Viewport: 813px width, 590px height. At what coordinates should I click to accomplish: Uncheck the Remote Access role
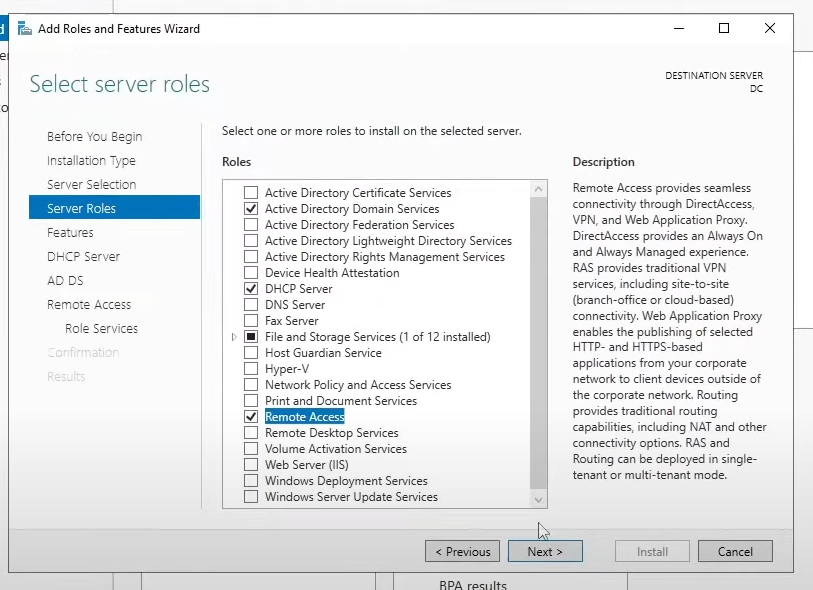coord(251,417)
